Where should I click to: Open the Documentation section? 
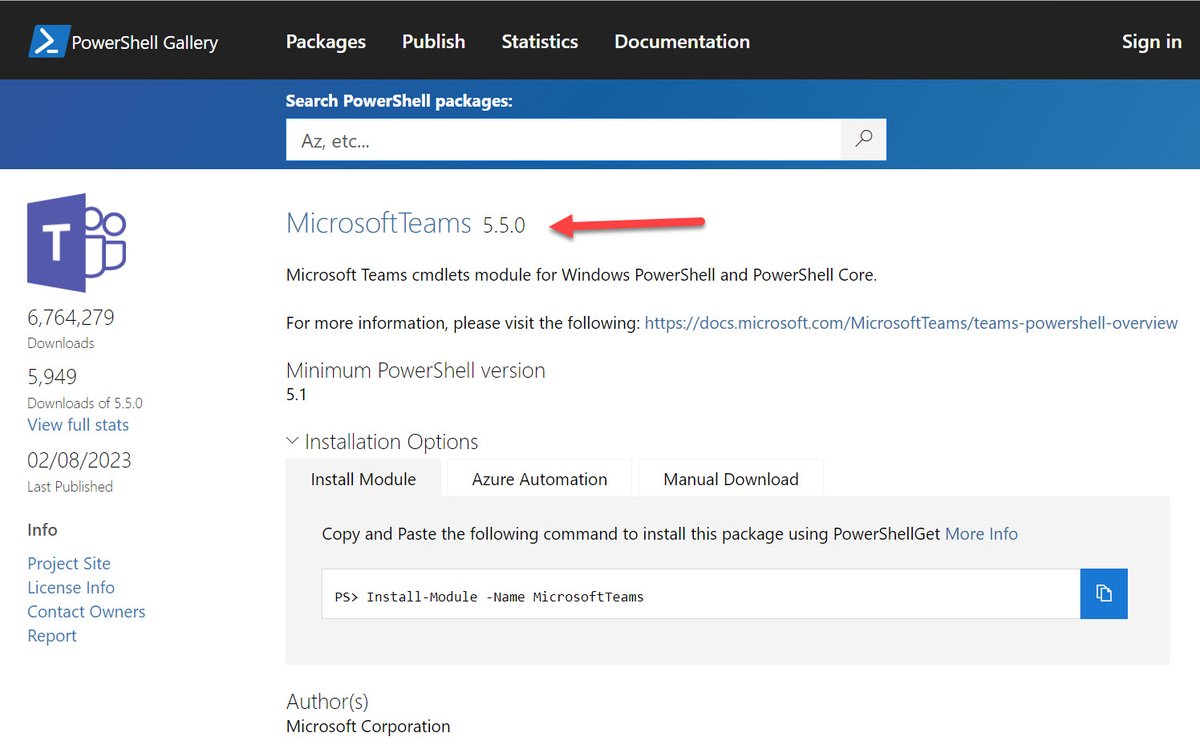[681, 41]
